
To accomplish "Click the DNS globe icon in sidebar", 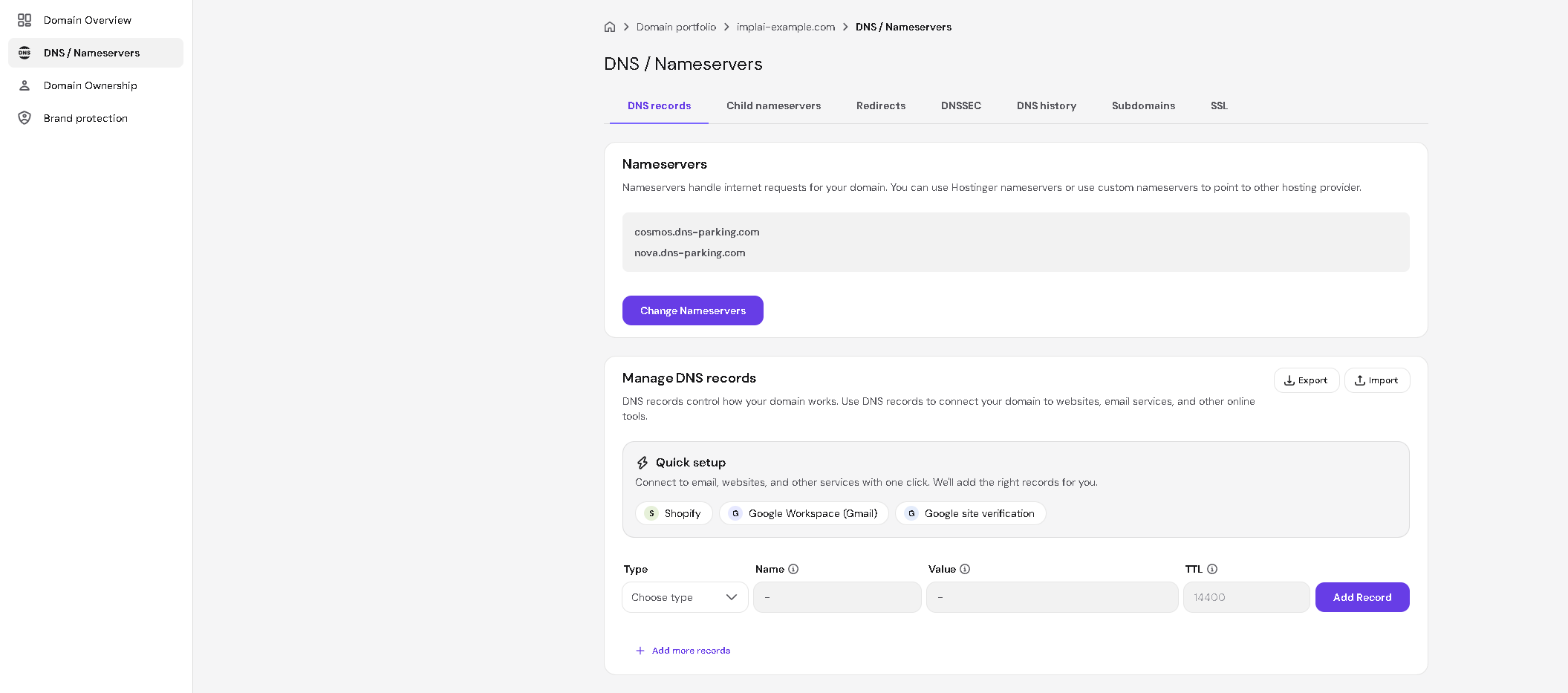I will pyautogui.click(x=25, y=53).
